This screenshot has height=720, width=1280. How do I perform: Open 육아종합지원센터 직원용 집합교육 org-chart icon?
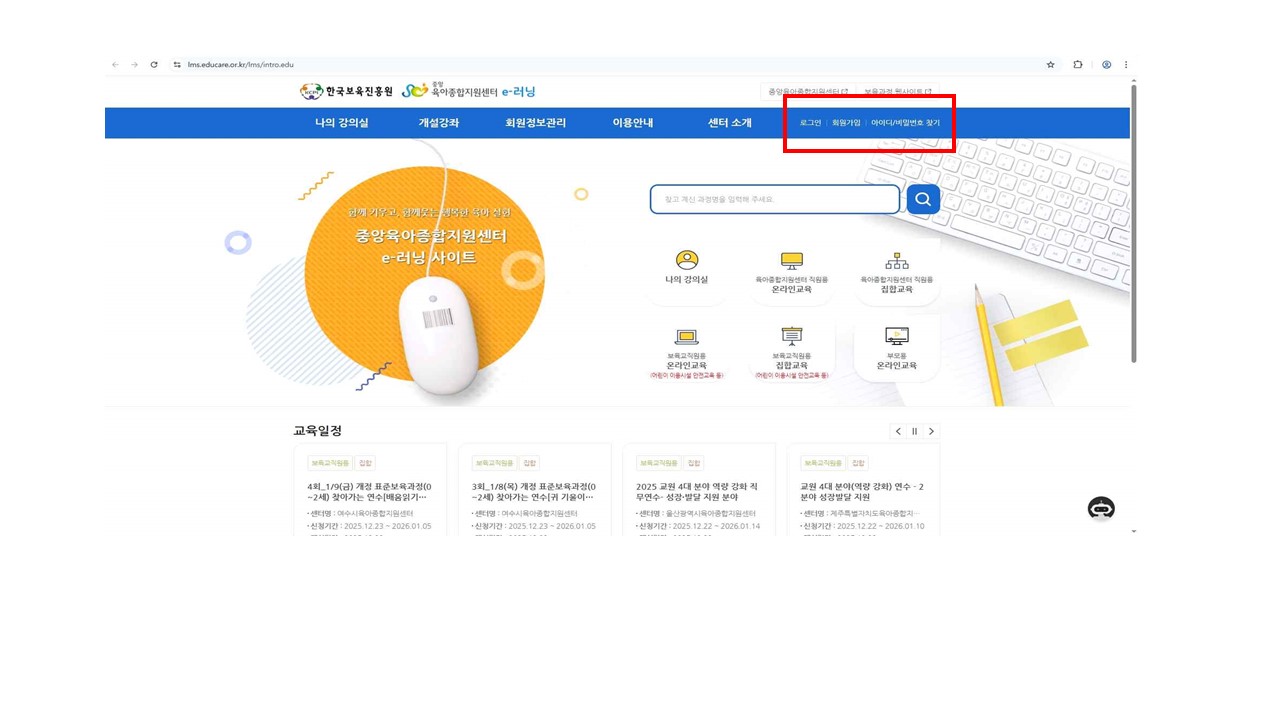click(896, 262)
